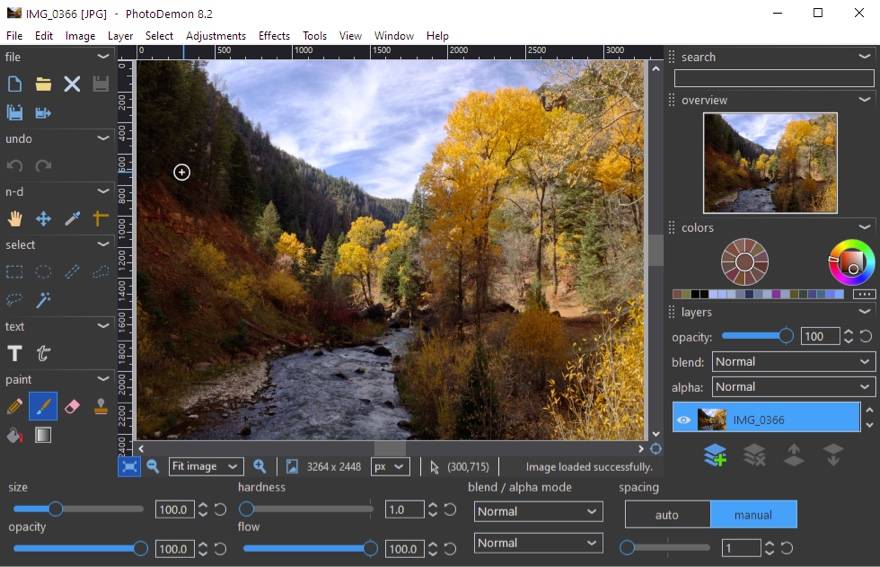Select the basic Text tool
Image resolution: width=880 pixels, height=567 pixels.
tap(15, 353)
